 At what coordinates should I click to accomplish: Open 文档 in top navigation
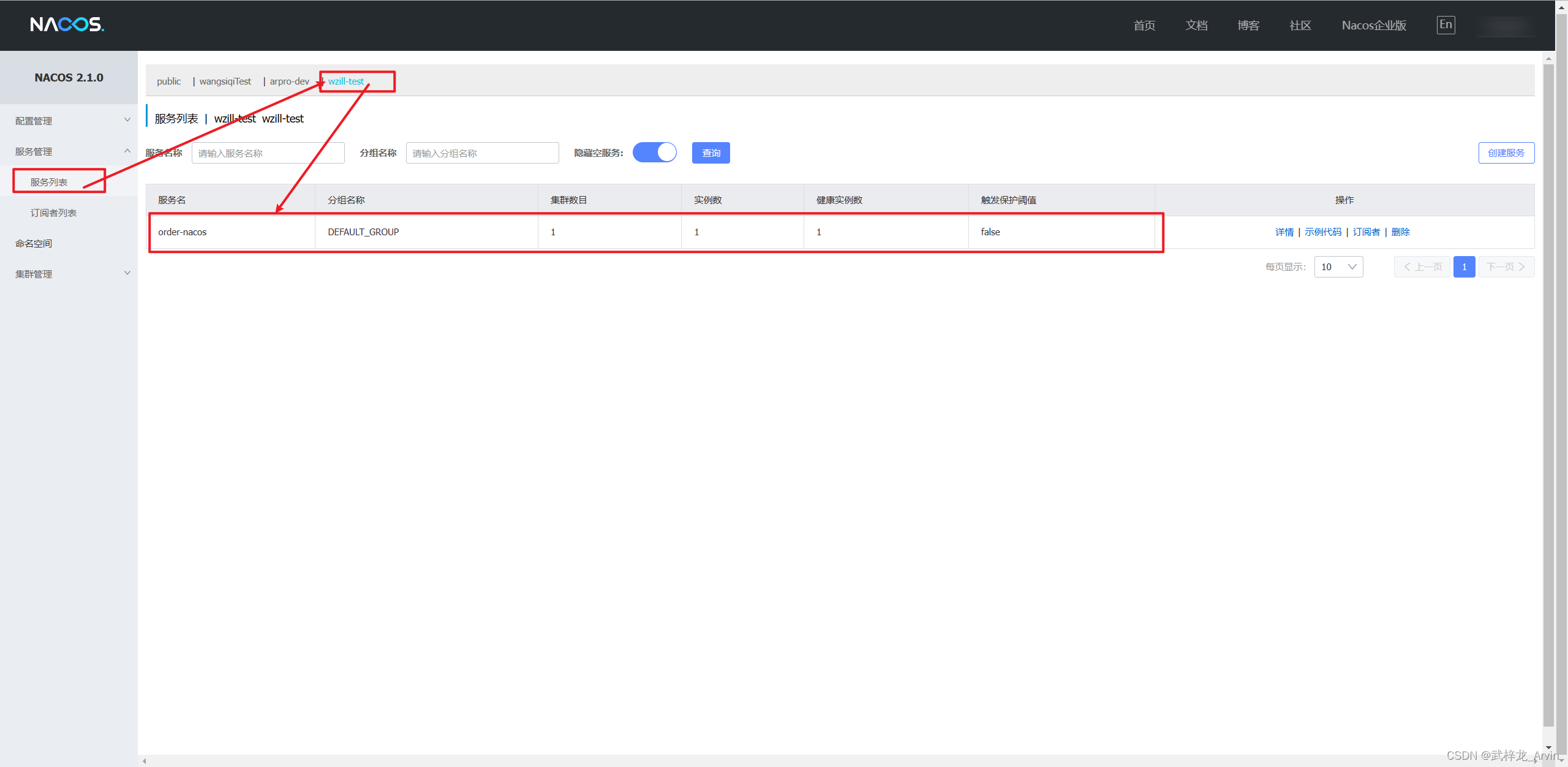(1196, 26)
